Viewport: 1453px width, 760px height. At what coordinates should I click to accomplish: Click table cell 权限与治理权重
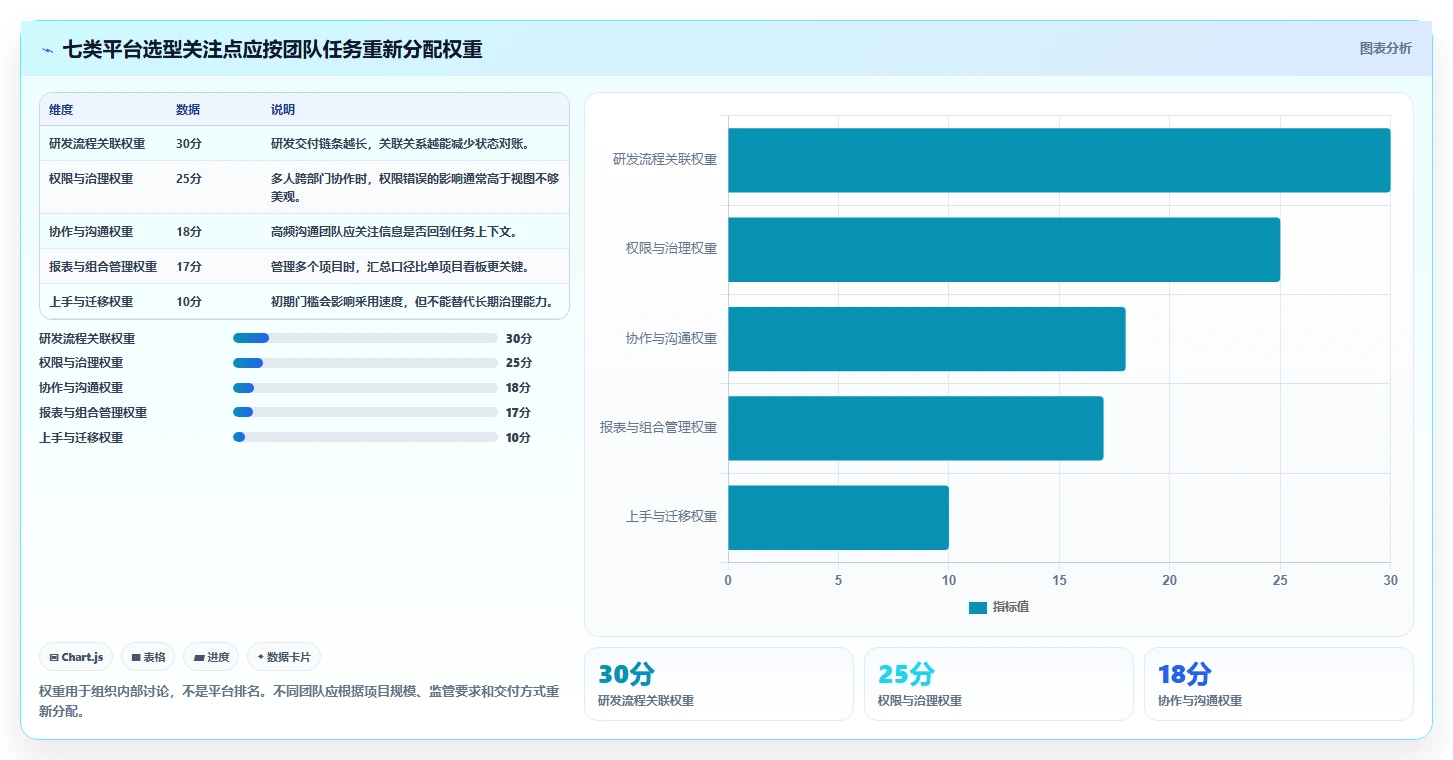pyautogui.click(x=91, y=179)
